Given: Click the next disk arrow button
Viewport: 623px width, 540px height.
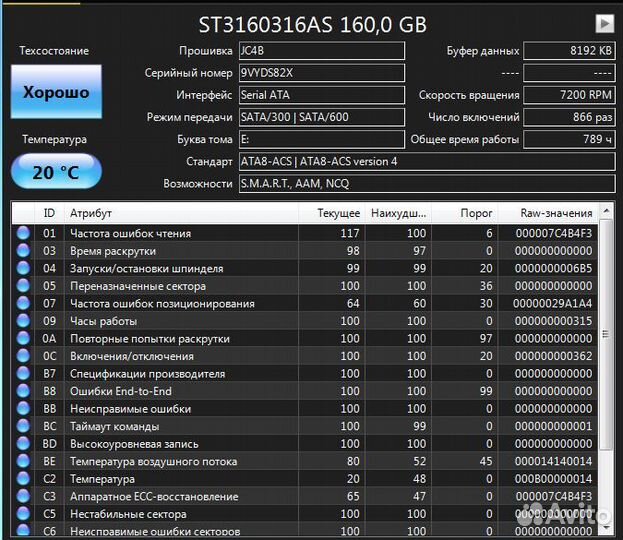Looking at the screenshot, I should coord(604,24).
